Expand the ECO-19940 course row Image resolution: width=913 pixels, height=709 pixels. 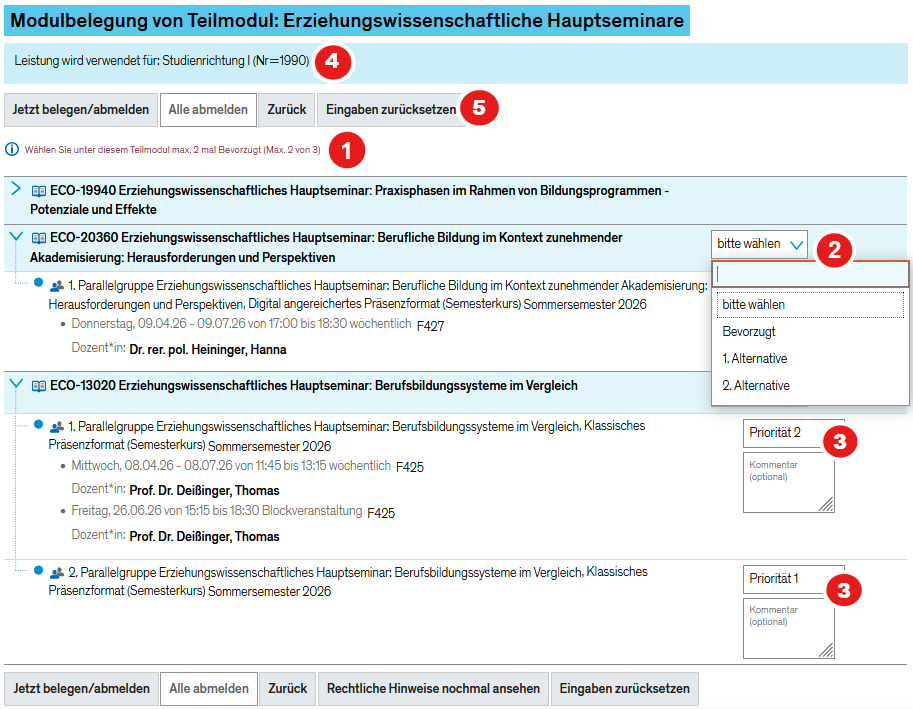point(15,189)
